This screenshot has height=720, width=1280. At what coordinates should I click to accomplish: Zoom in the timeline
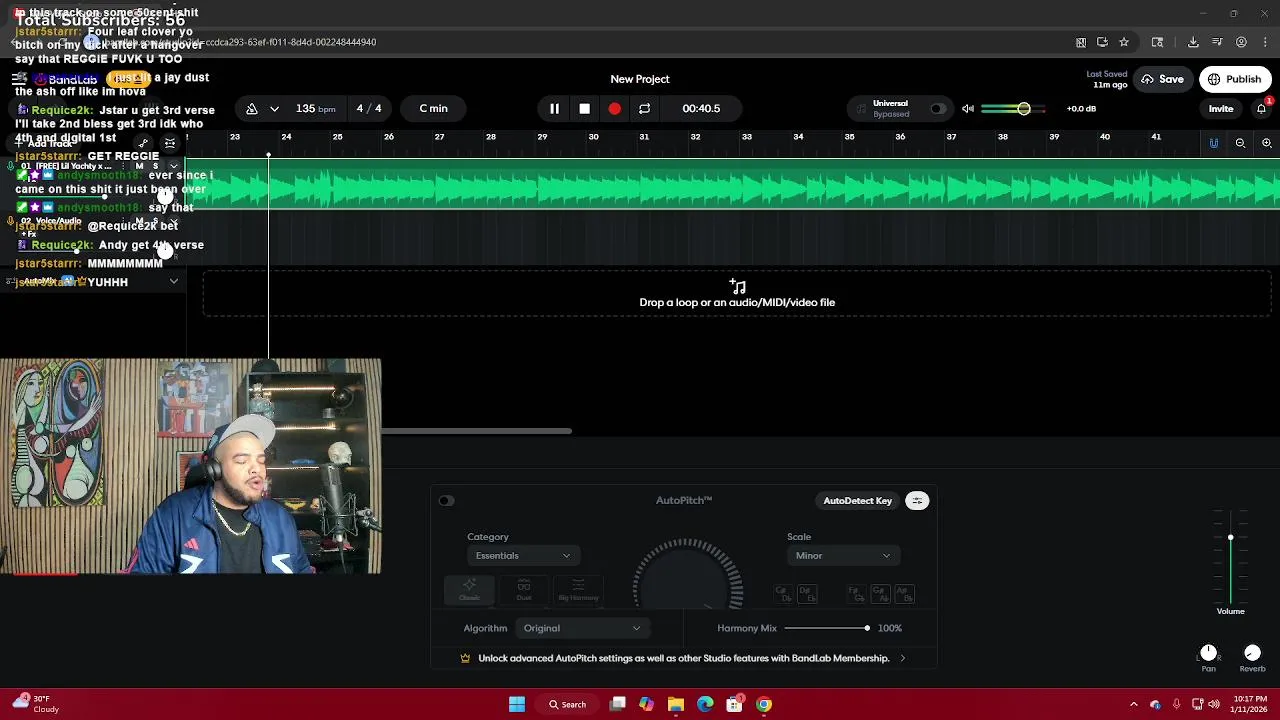[1266, 144]
